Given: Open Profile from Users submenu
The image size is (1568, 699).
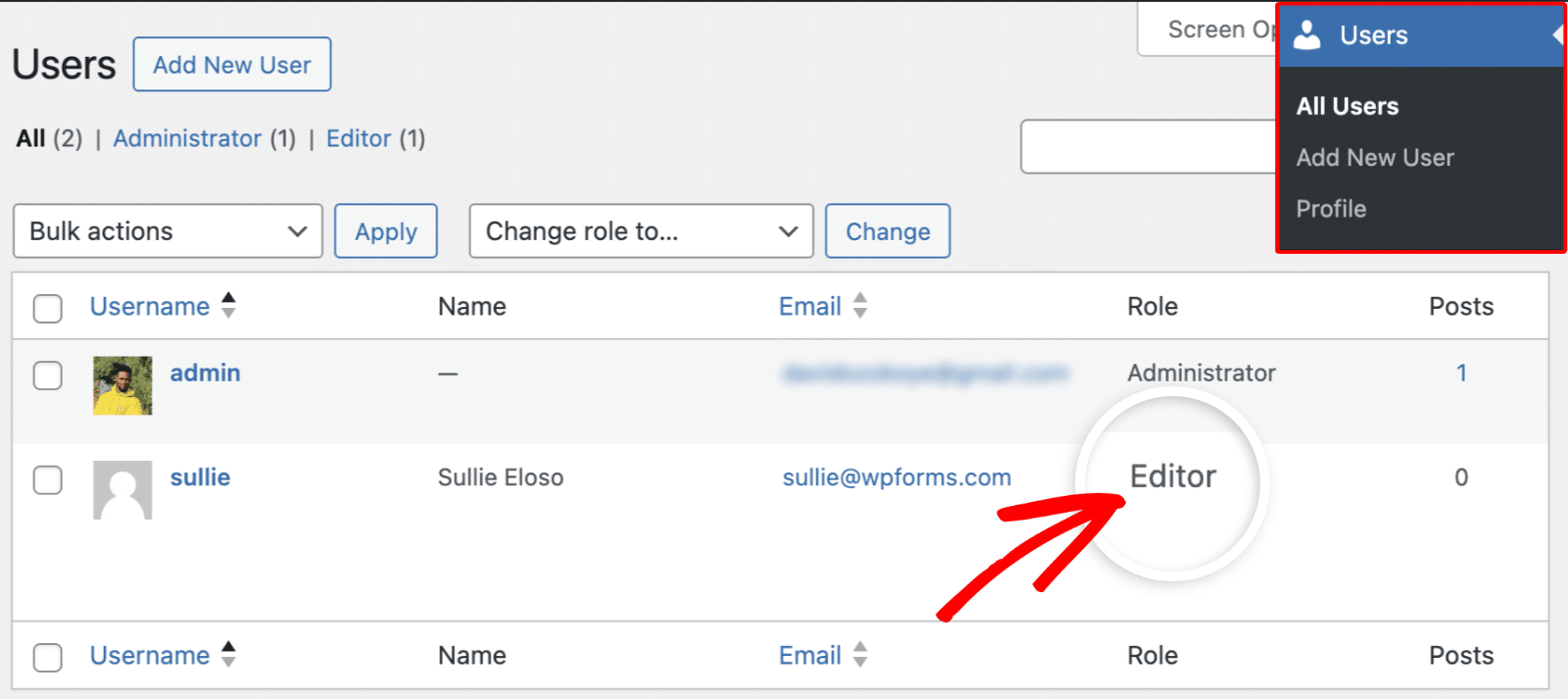Looking at the screenshot, I should coord(1331,209).
